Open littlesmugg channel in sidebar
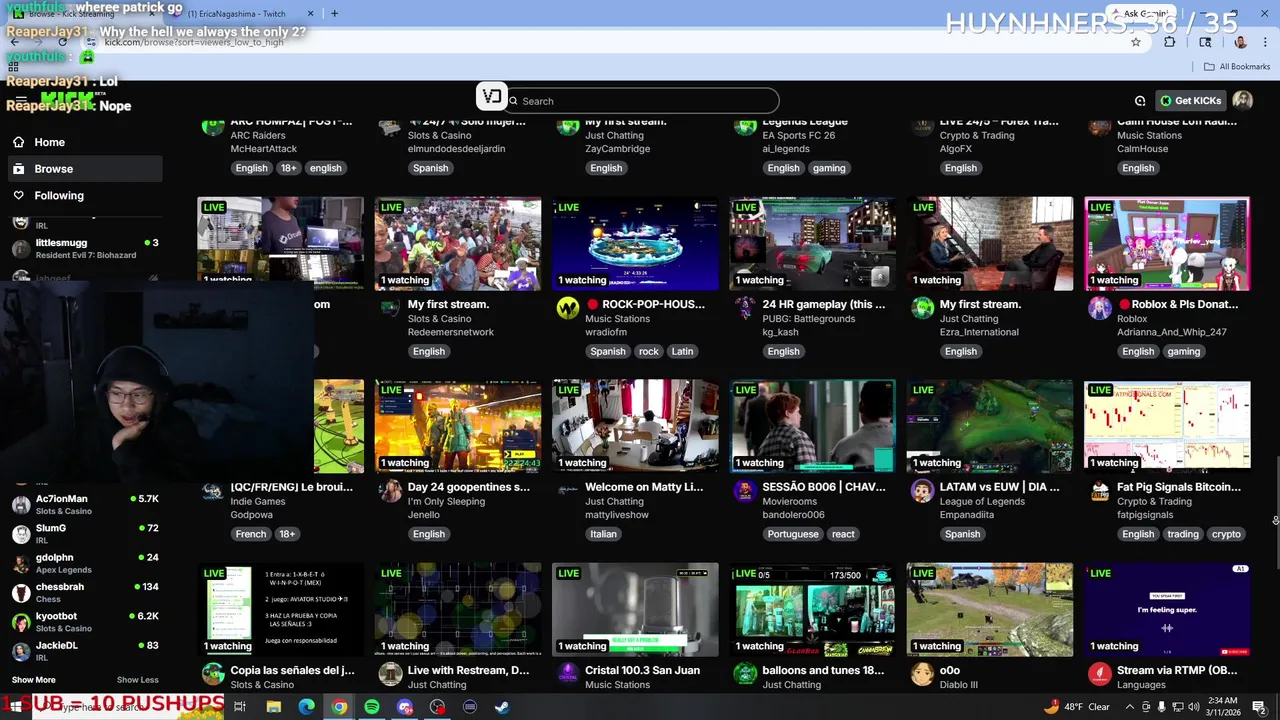Viewport: 1280px width, 720px height. pyautogui.click(x=85, y=248)
